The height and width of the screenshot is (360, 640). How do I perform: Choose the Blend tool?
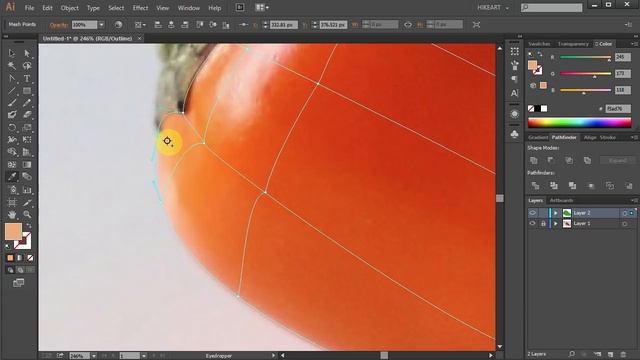pos(27,177)
